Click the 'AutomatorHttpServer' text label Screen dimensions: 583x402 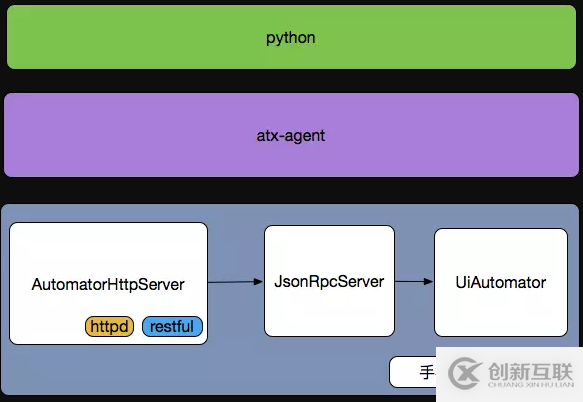(x=108, y=284)
